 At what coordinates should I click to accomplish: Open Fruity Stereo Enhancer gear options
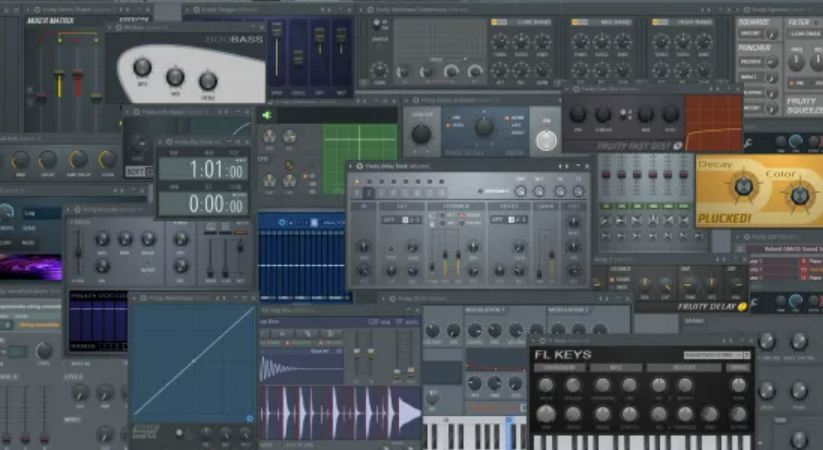tap(416, 100)
